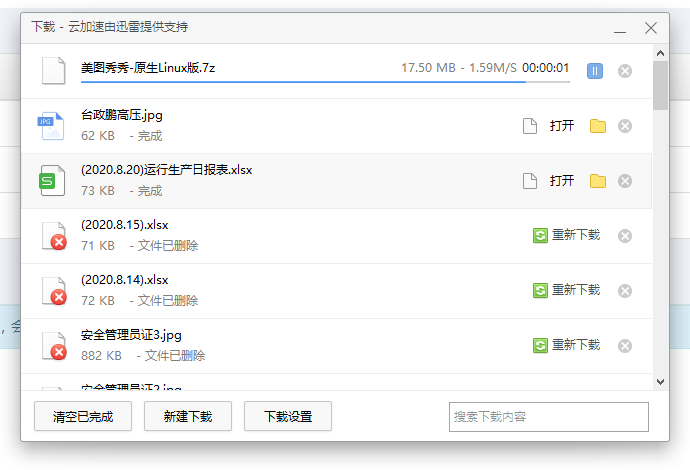Remove (2020.8.14).xlsx from the list
Viewport: 690px width, 470px height.
click(624, 291)
